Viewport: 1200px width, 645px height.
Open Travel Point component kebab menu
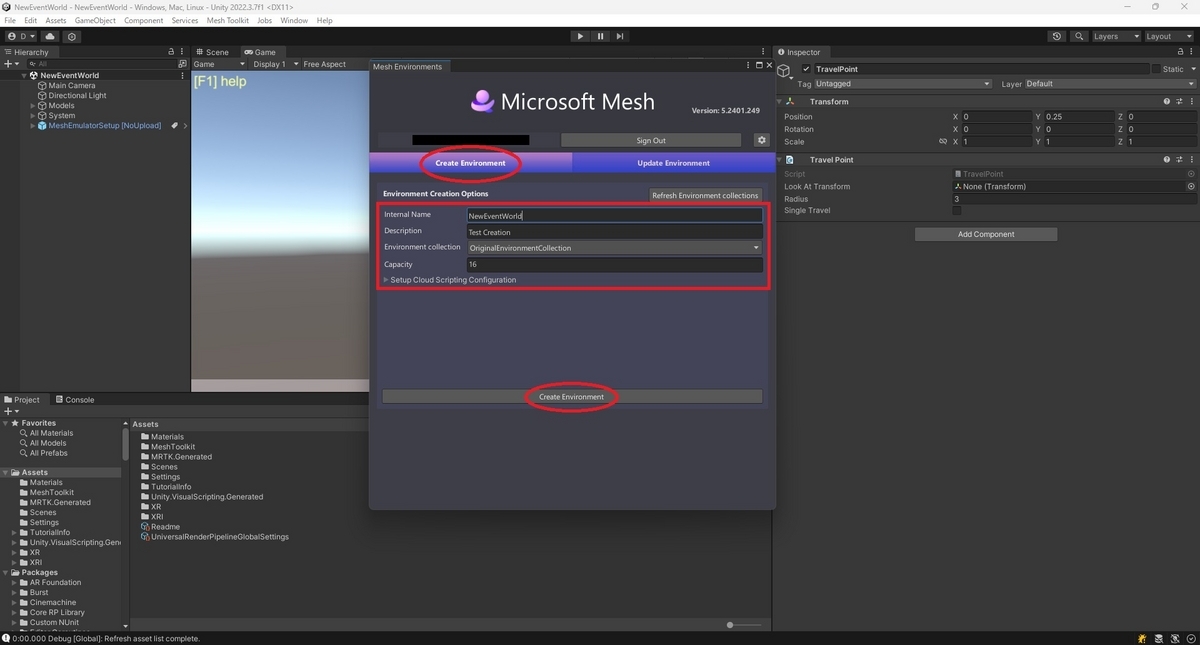[1190, 159]
